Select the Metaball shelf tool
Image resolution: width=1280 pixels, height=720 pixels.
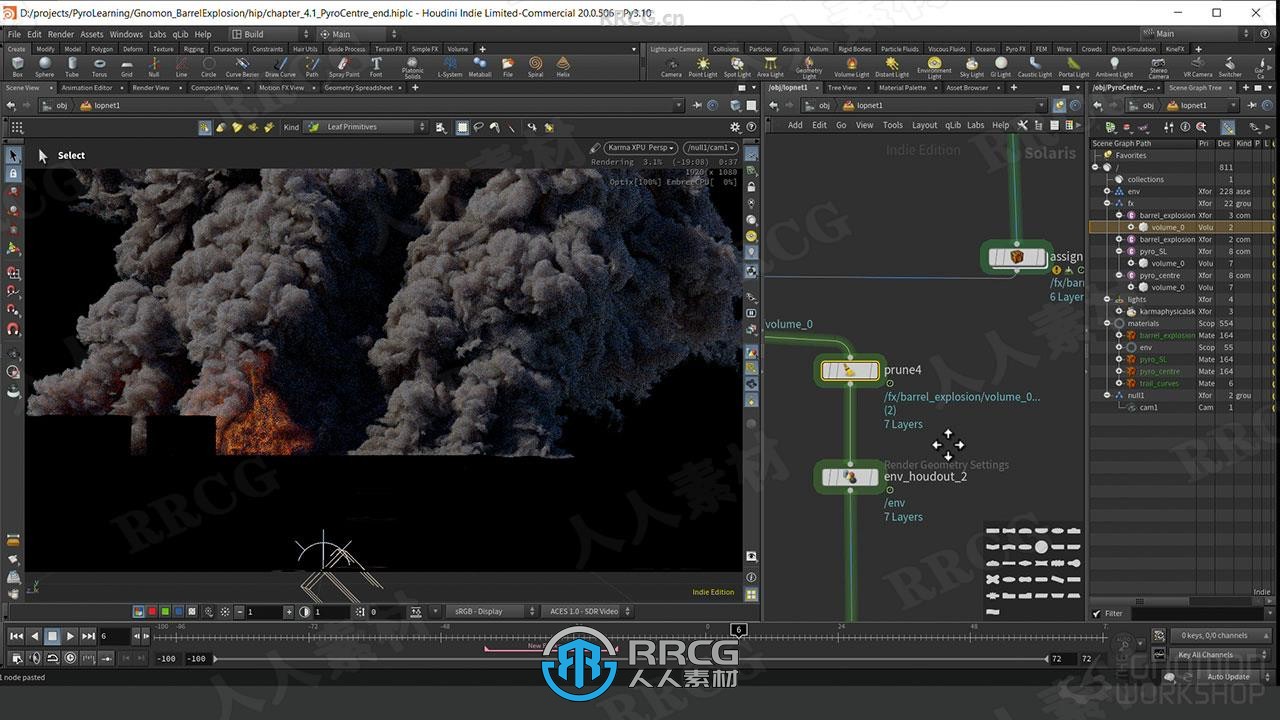click(x=480, y=66)
